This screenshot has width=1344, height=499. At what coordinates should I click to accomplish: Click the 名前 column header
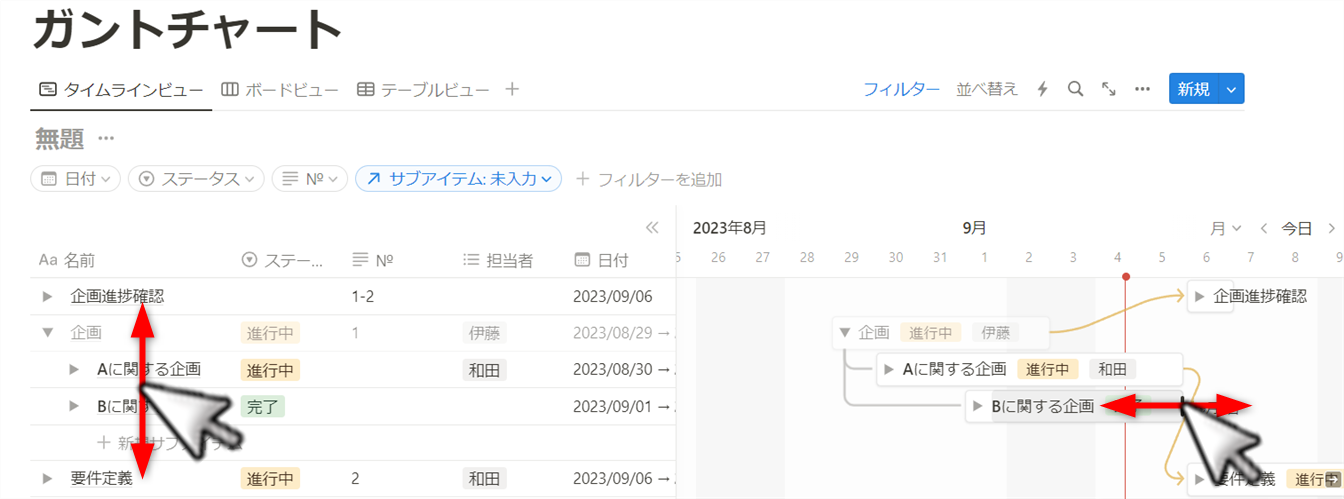tap(67, 260)
